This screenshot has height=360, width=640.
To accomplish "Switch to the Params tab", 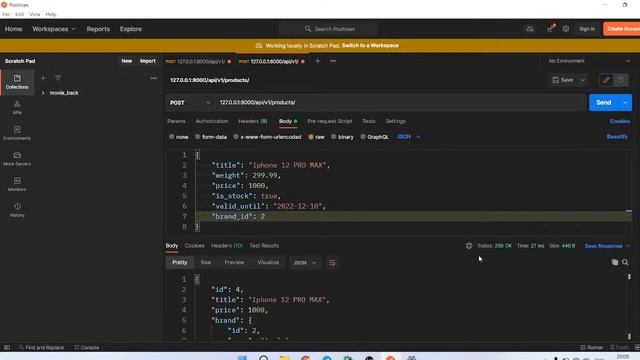I will click(176, 121).
